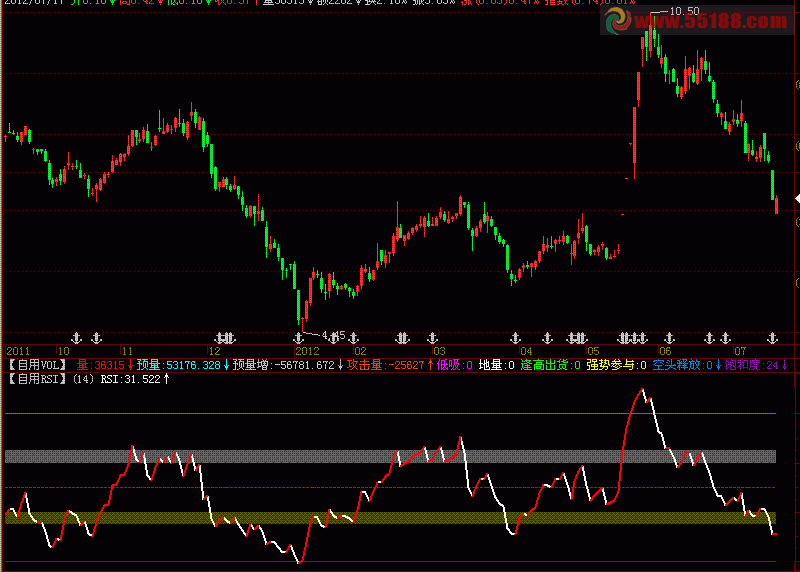Click the (14) RSI period parameter

click(x=83, y=379)
